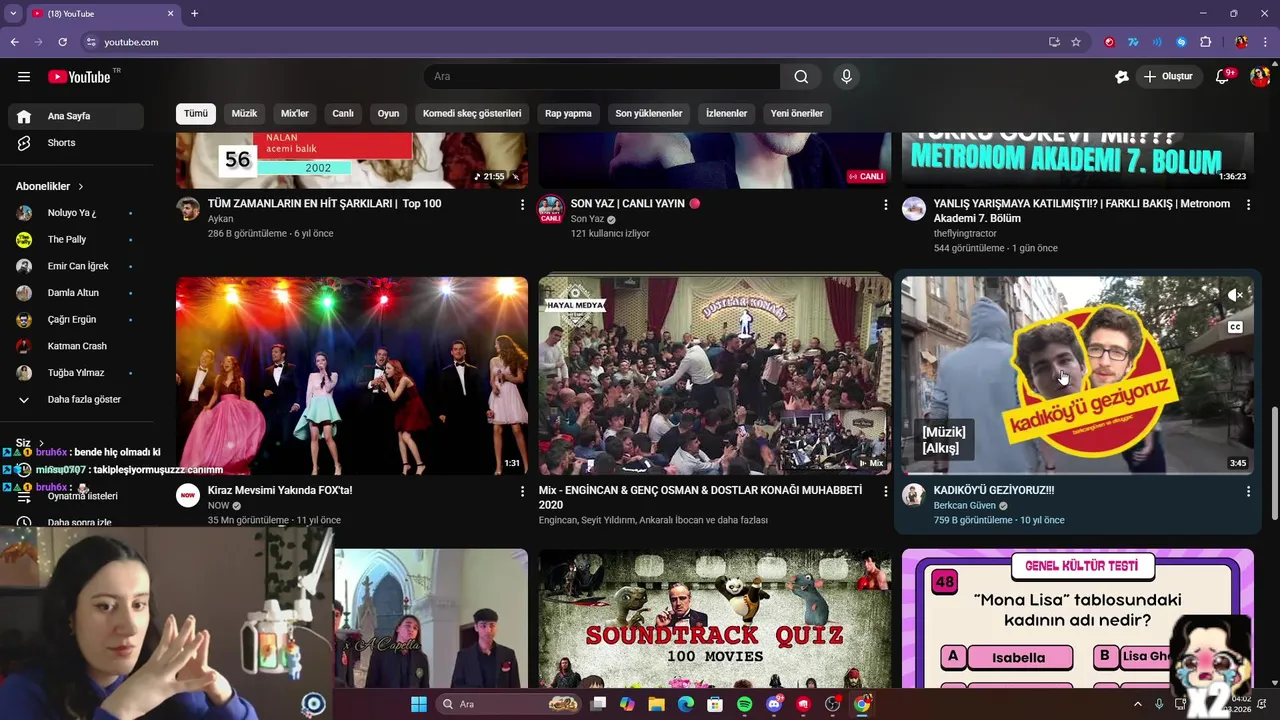Bookmark this page with the star
The image size is (1280, 720).
pyautogui.click(x=1076, y=42)
